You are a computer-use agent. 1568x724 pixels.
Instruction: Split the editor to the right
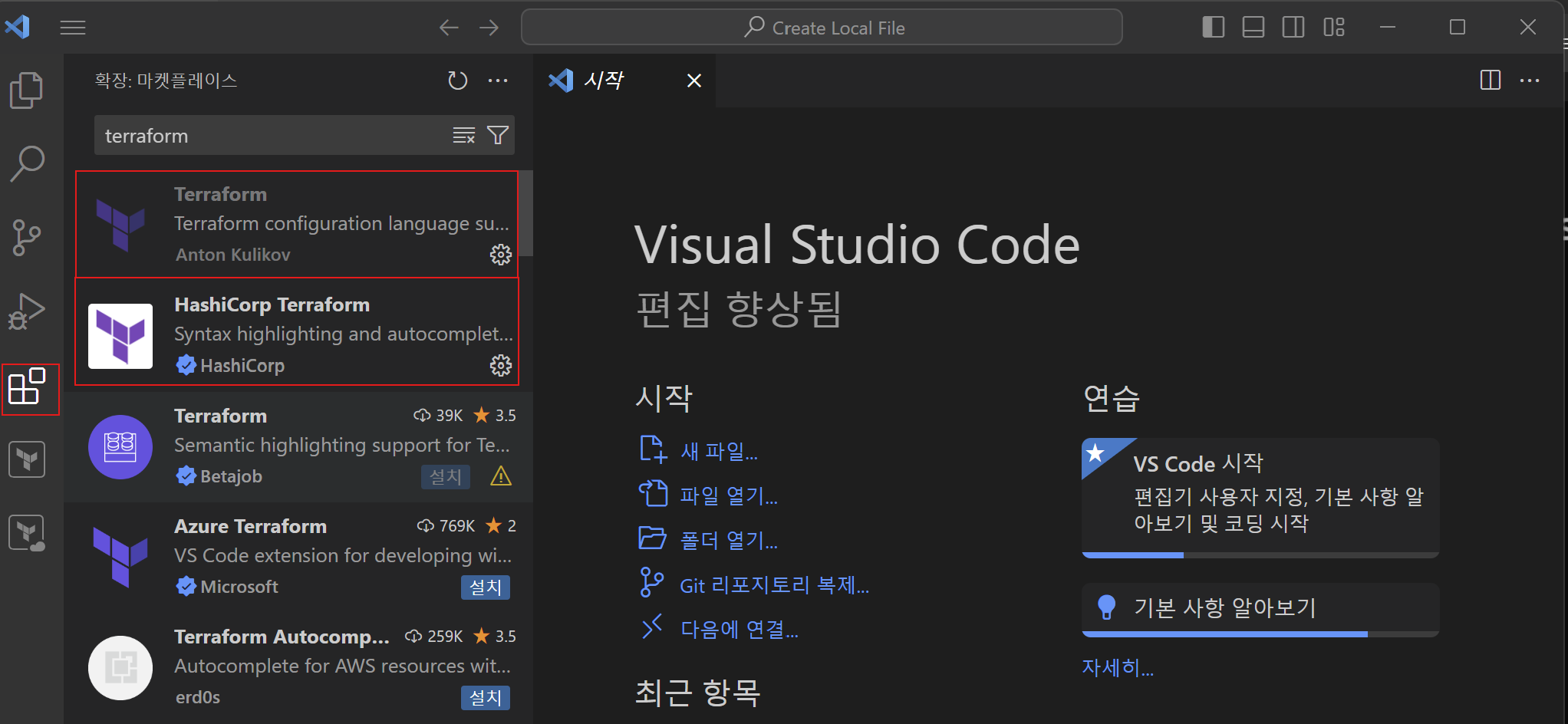pos(1491,81)
